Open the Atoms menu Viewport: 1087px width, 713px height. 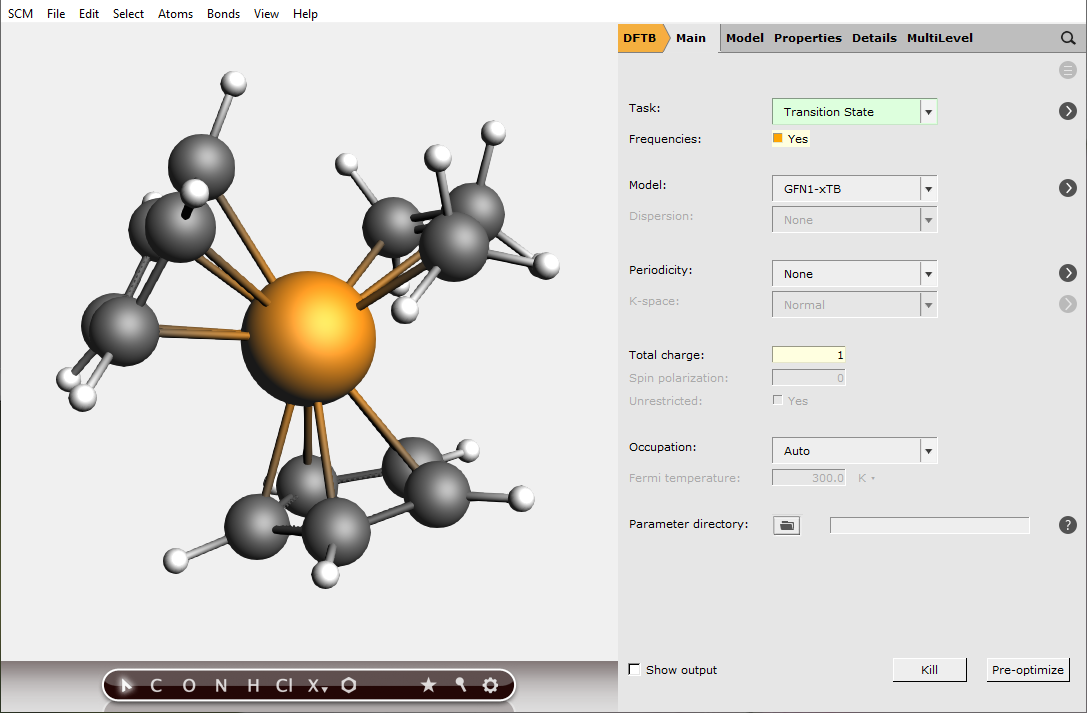click(175, 13)
